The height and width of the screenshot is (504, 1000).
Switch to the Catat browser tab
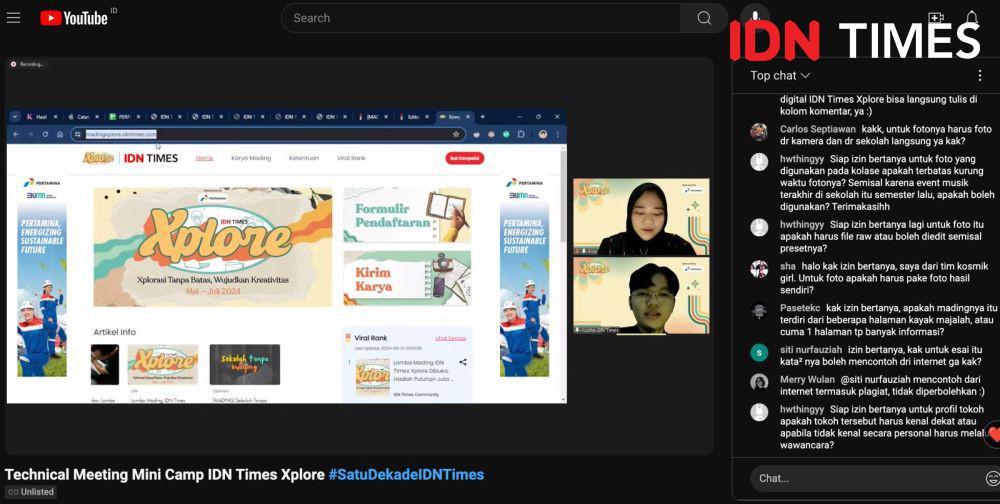(x=84, y=117)
